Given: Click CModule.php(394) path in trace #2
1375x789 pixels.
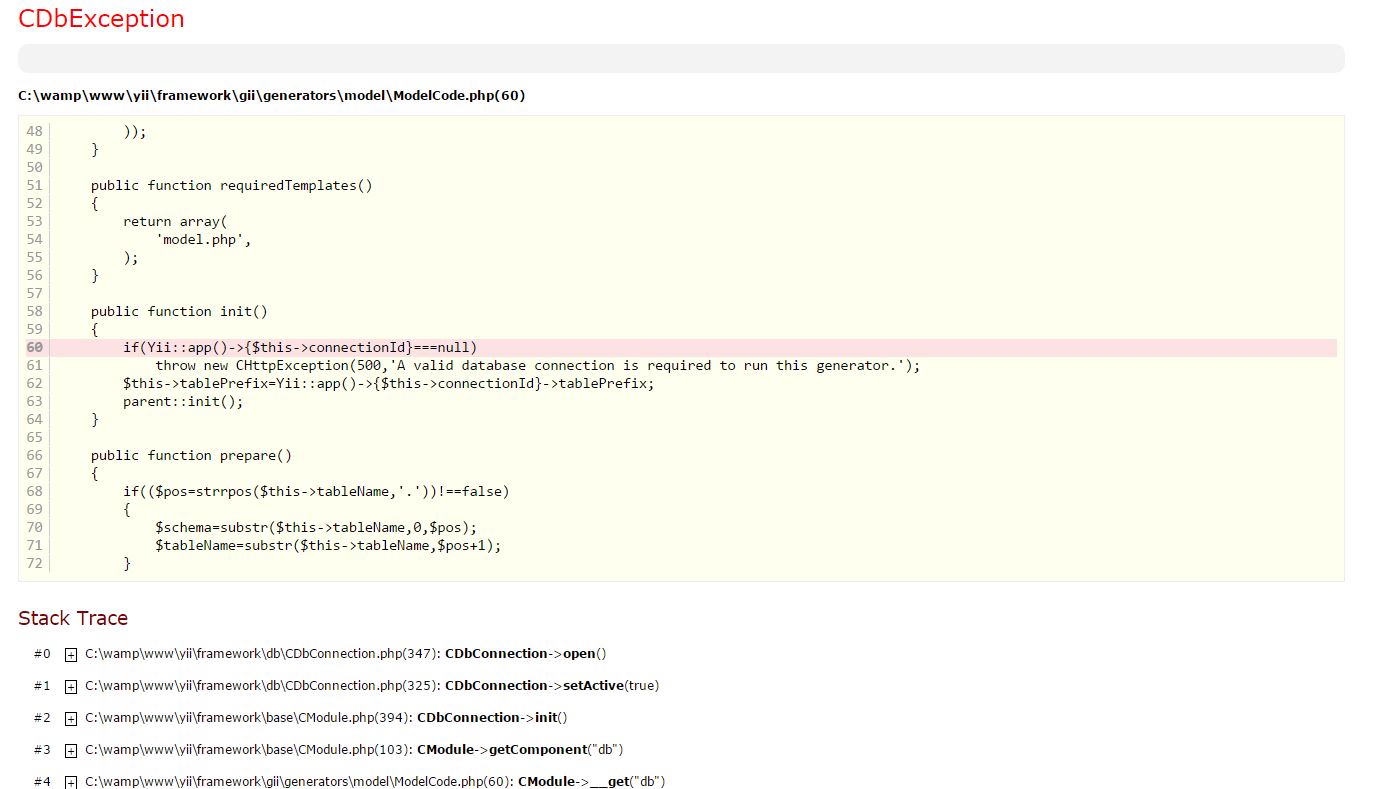Looking at the screenshot, I should click(x=248, y=718).
